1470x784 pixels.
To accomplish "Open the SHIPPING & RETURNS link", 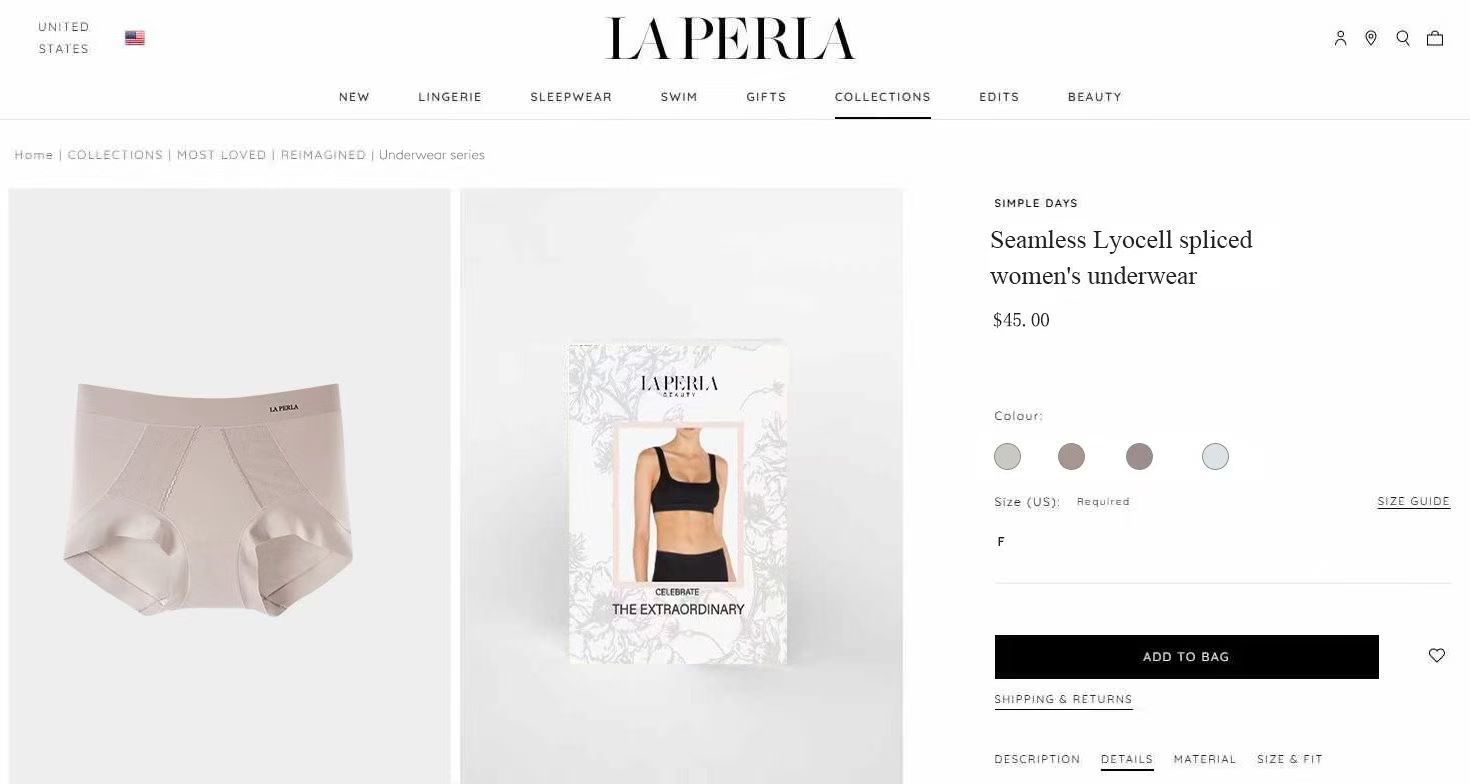I will 1063,699.
